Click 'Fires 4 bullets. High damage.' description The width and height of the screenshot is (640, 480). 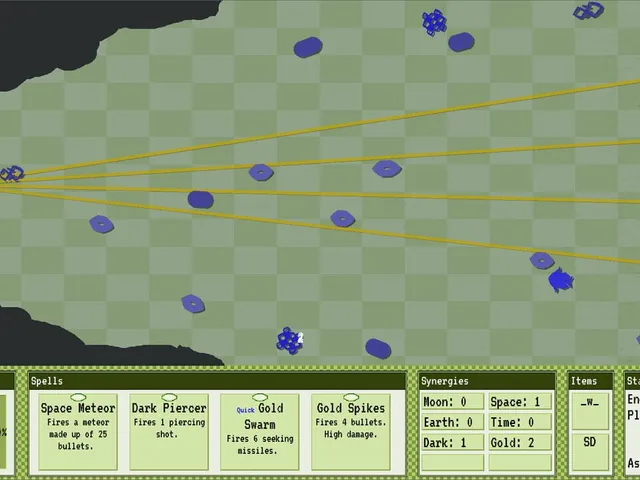click(x=351, y=428)
